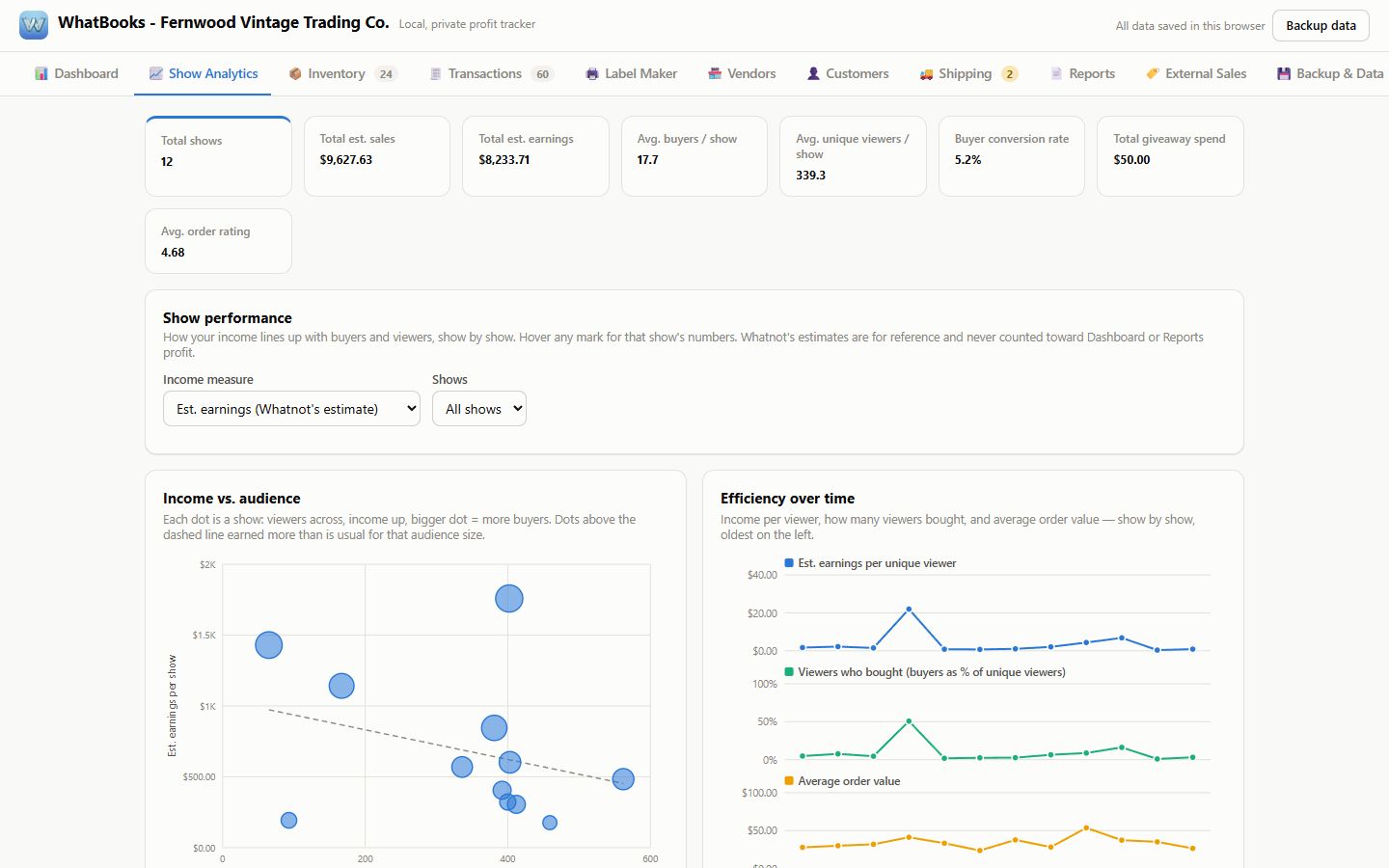The height and width of the screenshot is (868, 1389).
Task: Toggle the Average order value legend swatch
Action: point(790,781)
